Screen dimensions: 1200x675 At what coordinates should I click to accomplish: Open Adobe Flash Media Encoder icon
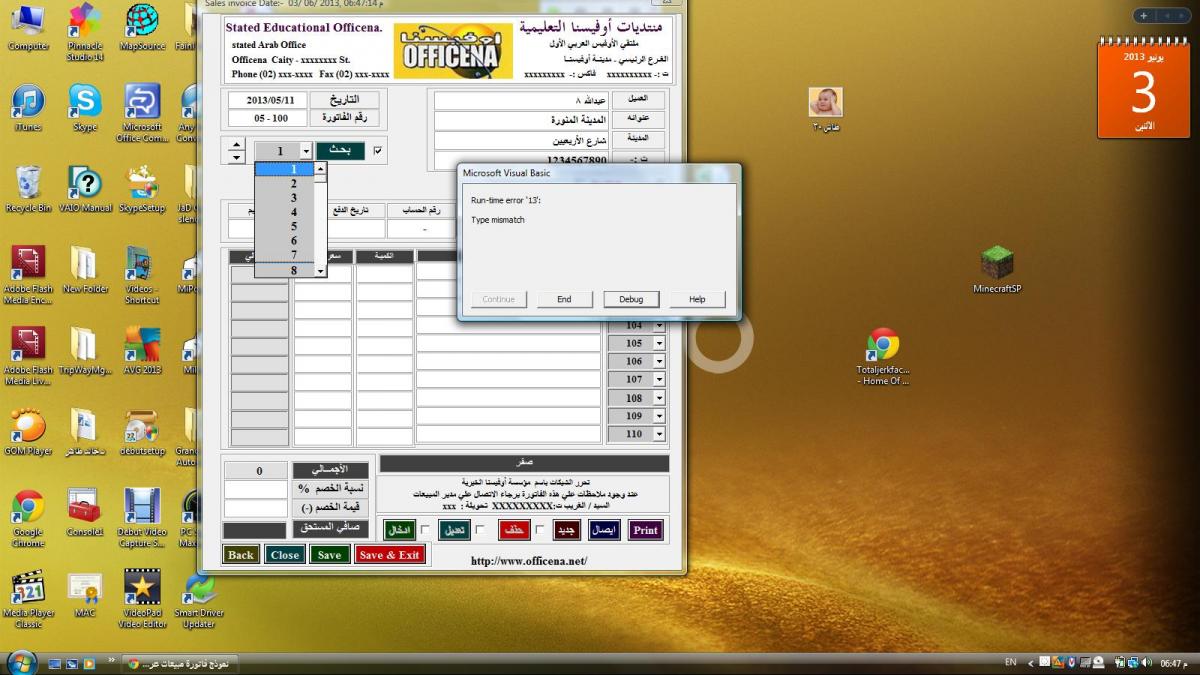click(28, 275)
